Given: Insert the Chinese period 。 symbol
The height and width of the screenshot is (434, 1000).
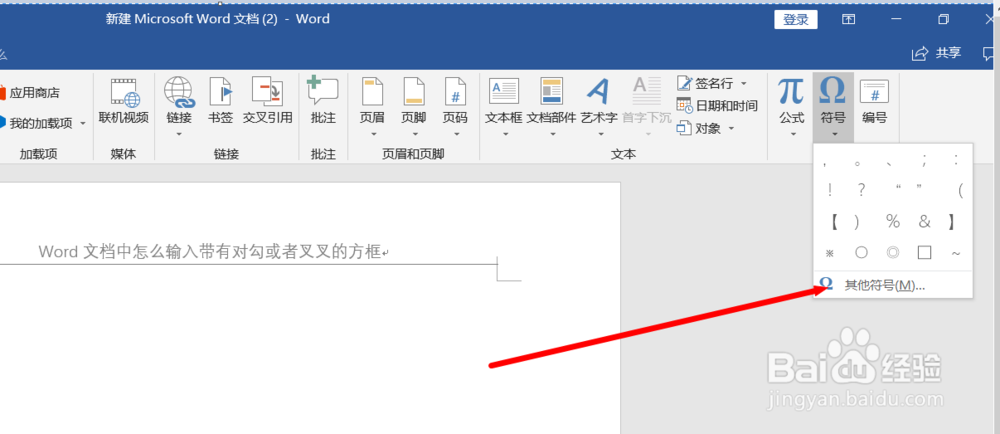Looking at the screenshot, I should click(858, 163).
